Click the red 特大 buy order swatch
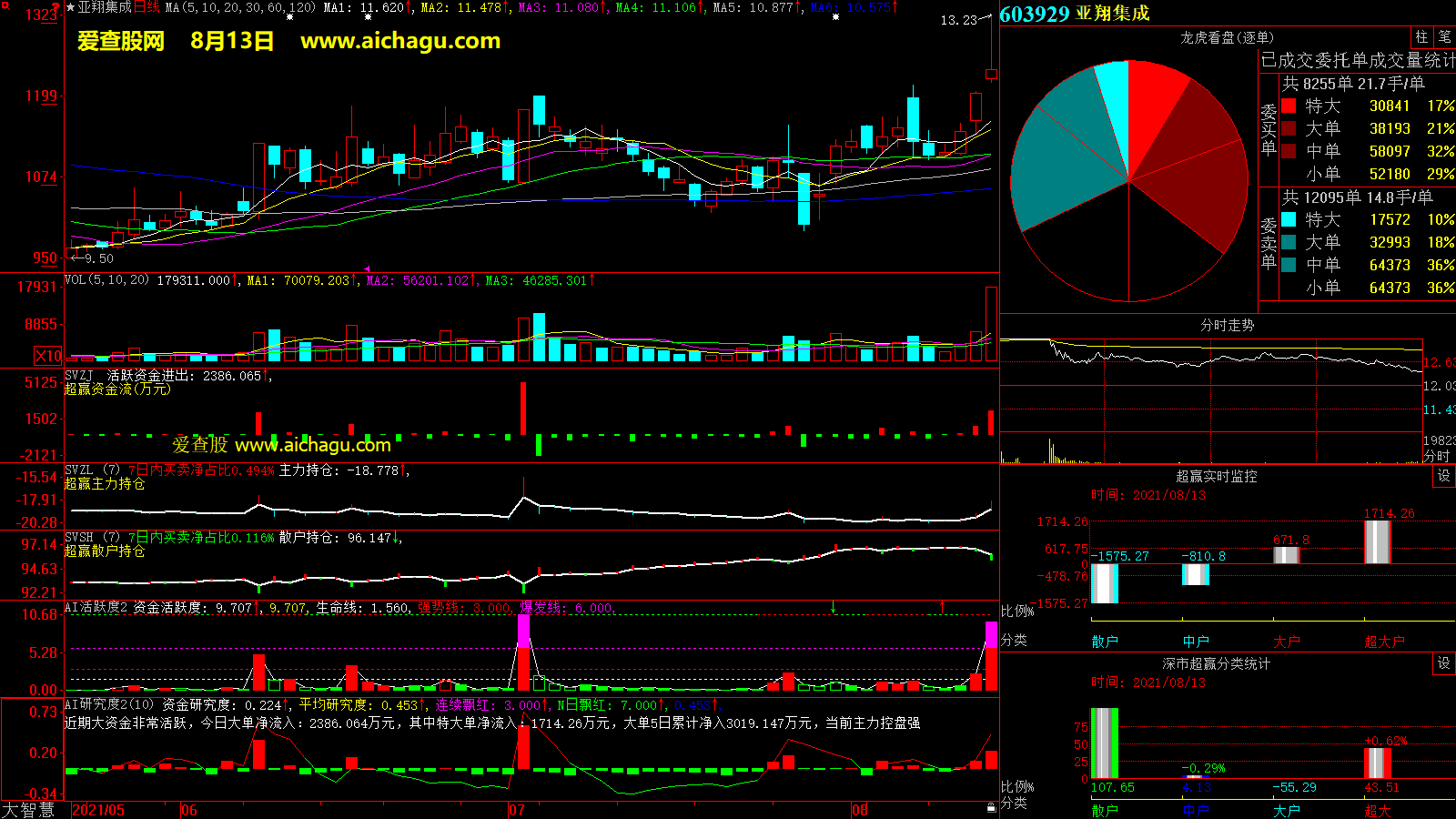The image size is (1456, 819). point(1289,106)
